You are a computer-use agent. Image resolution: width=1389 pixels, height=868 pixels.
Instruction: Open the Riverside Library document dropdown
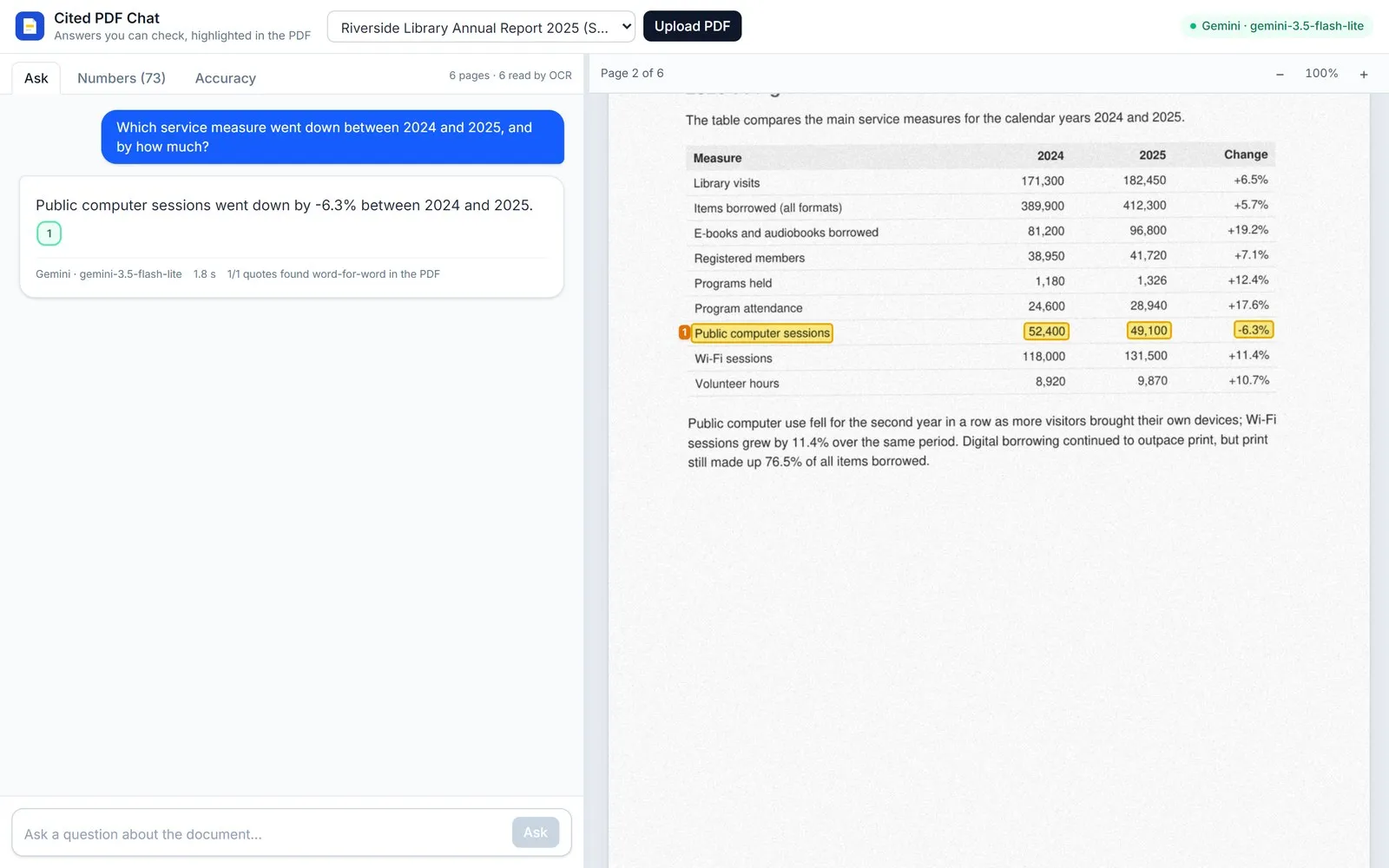(x=481, y=27)
